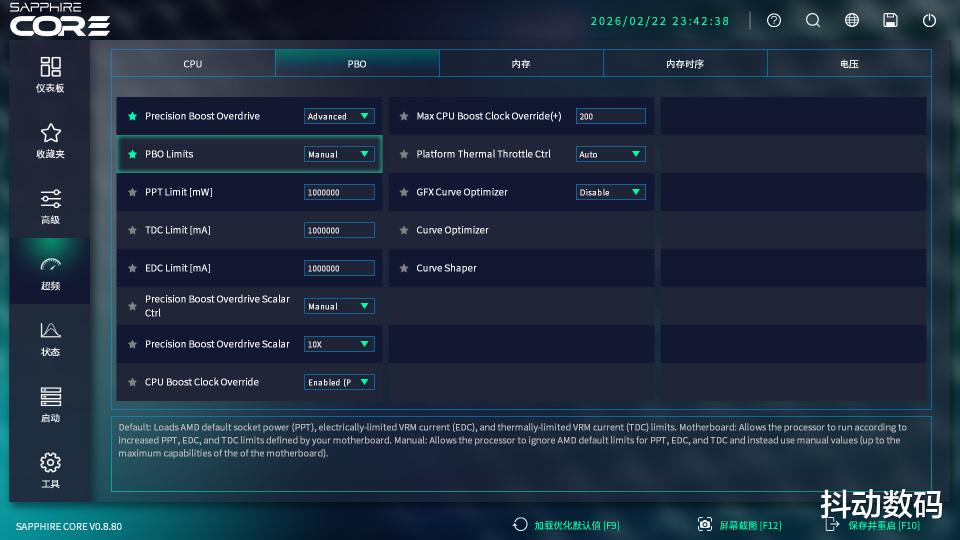Click 屏幕截图 [F12] button

(750, 525)
